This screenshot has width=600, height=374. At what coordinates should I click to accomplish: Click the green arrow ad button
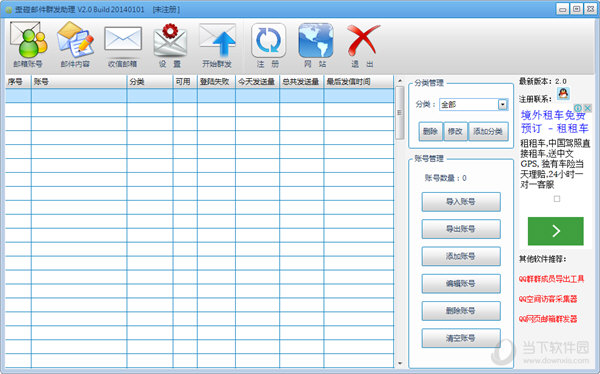coord(556,231)
